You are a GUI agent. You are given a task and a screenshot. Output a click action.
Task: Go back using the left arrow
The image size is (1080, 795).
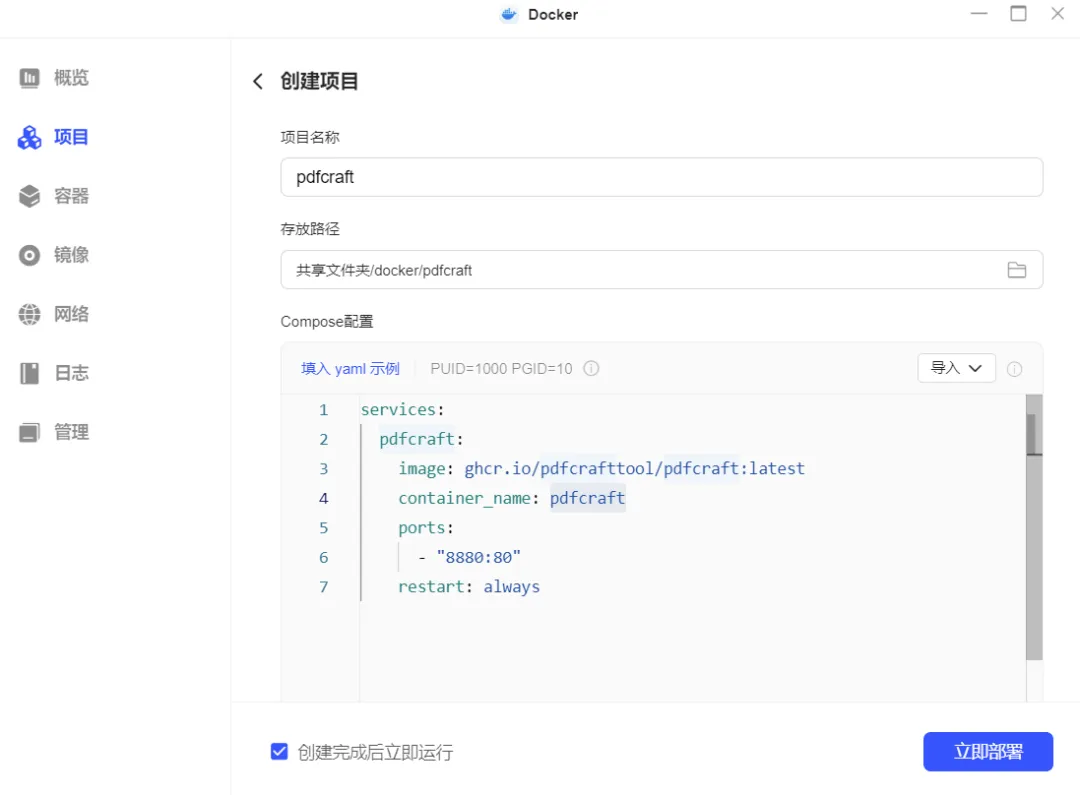point(258,81)
